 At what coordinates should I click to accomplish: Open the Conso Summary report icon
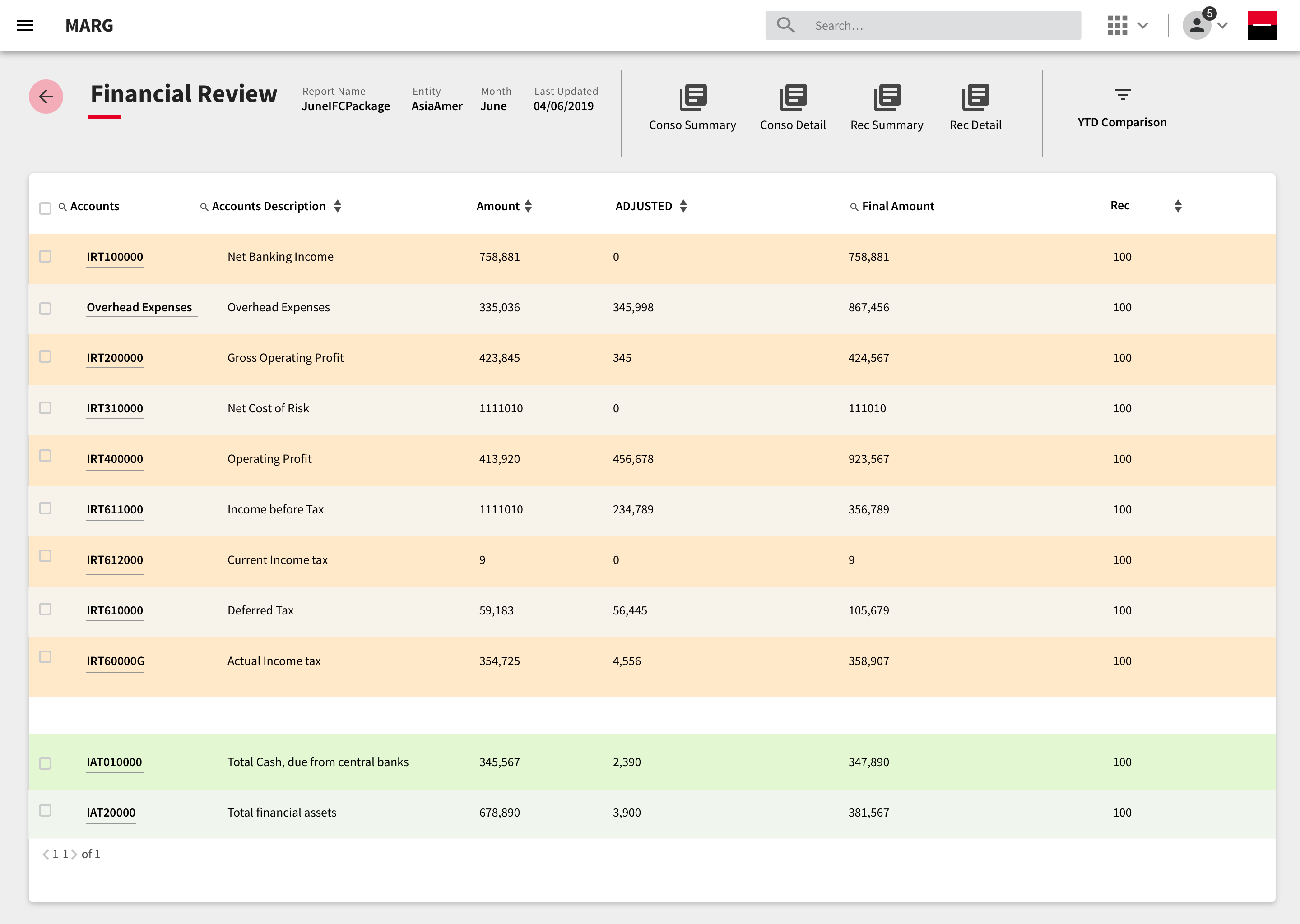pos(693,97)
